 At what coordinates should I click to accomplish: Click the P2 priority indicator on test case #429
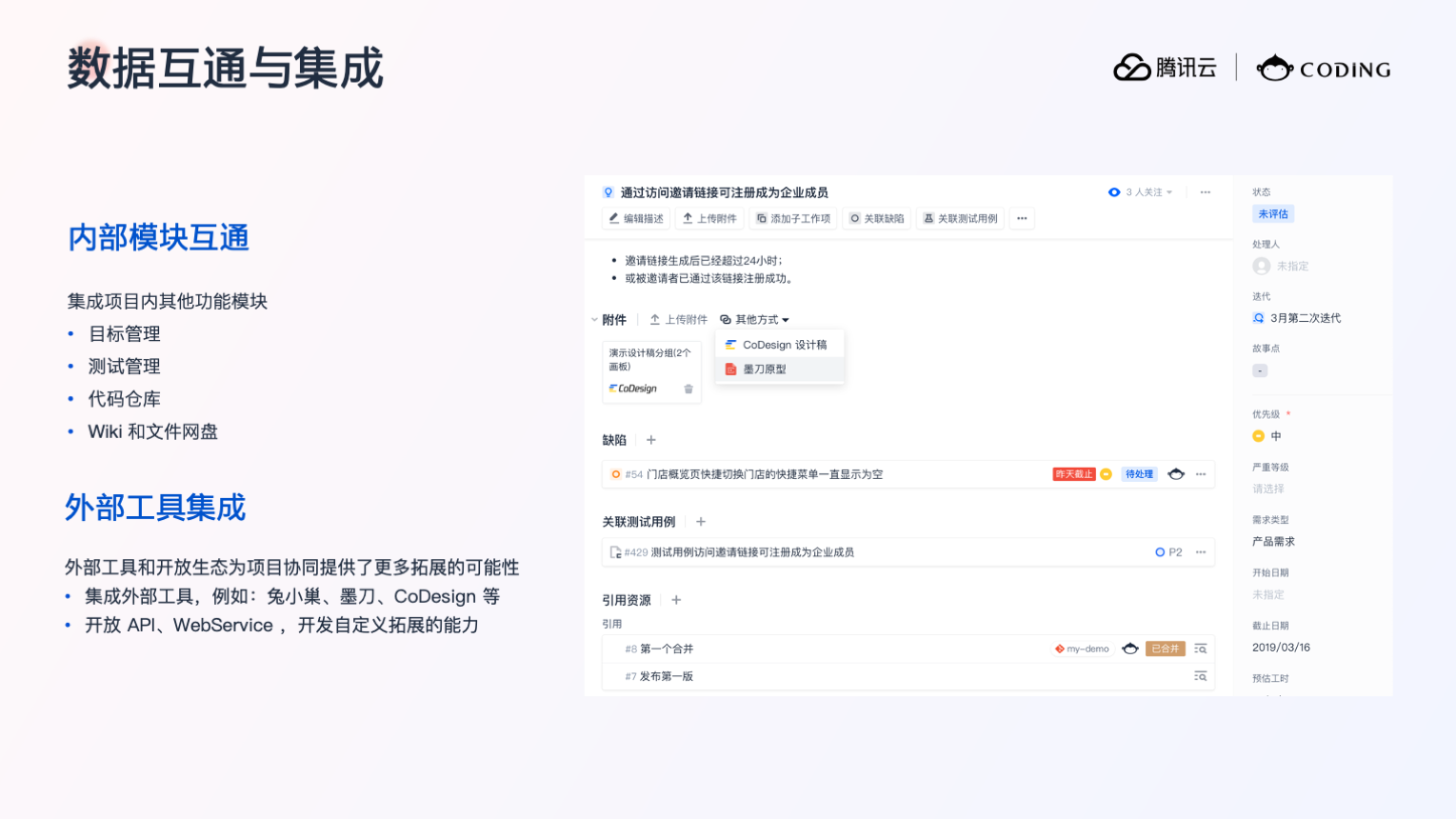[1168, 552]
